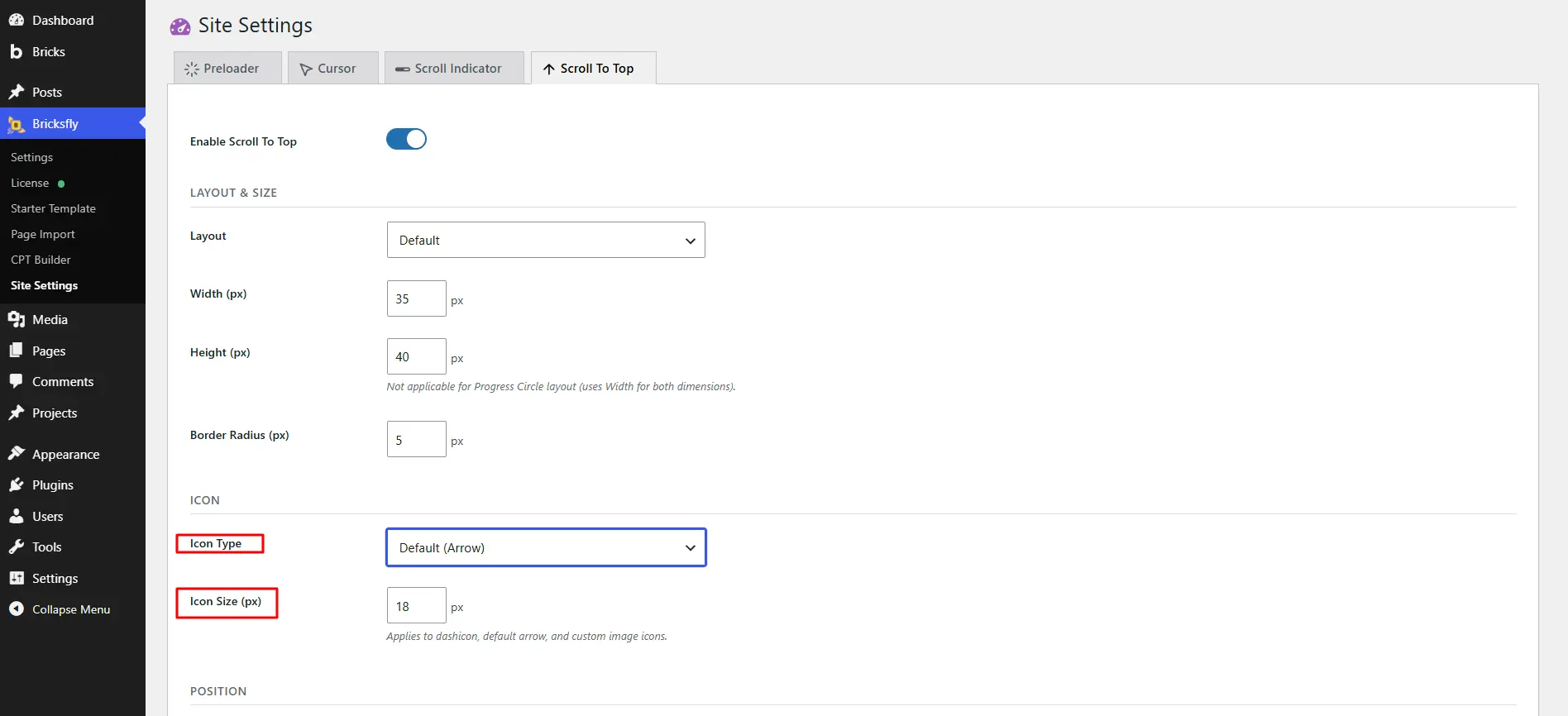Viewport: 1568px width, 716px height.
Task: Click the Border Radius input field
Action: 416,439
